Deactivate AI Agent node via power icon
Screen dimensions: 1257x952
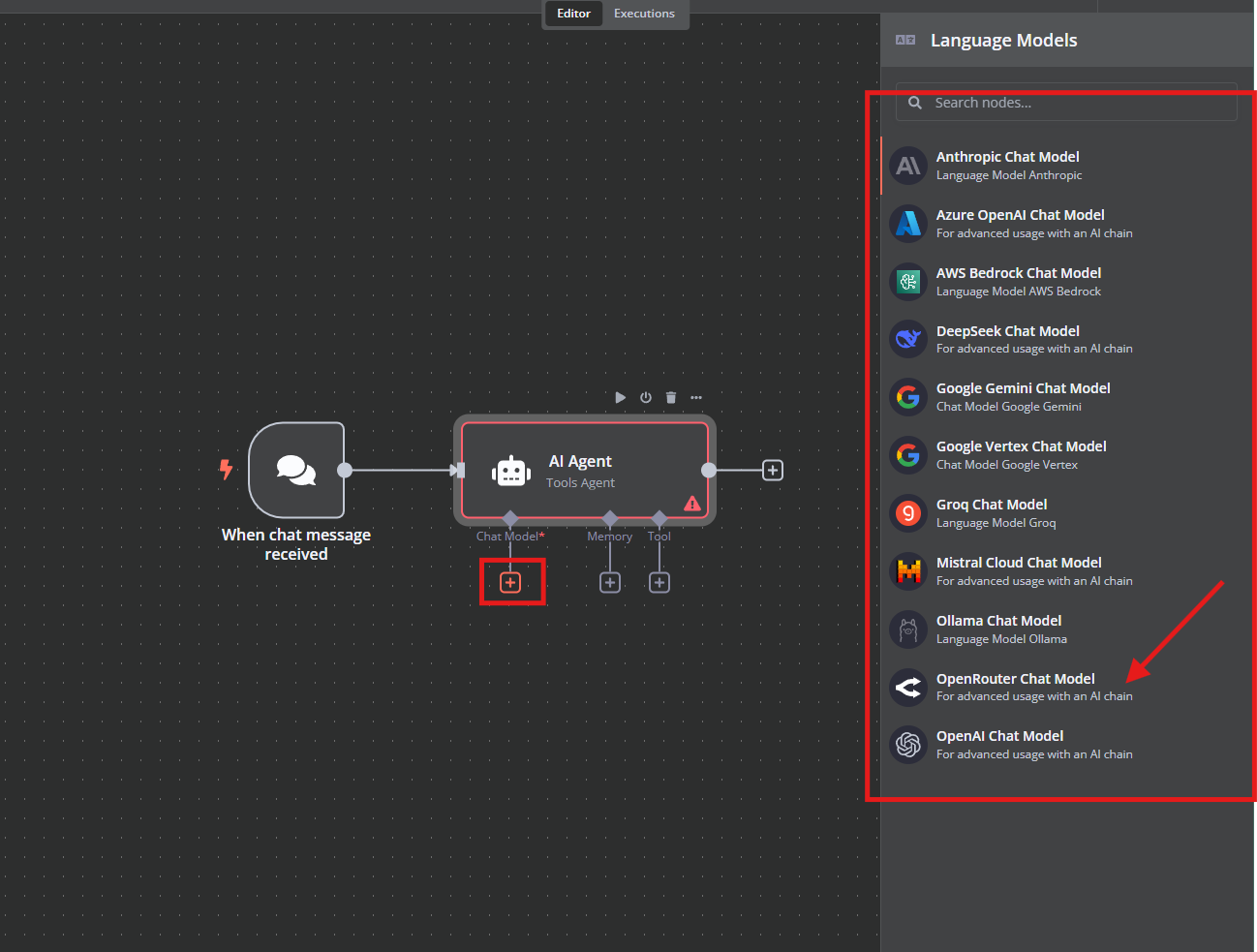click(646, 397)
